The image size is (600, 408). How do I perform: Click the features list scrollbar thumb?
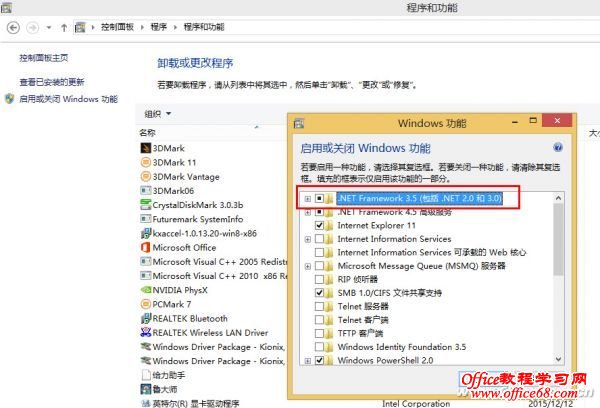click(x=558, y=239)
